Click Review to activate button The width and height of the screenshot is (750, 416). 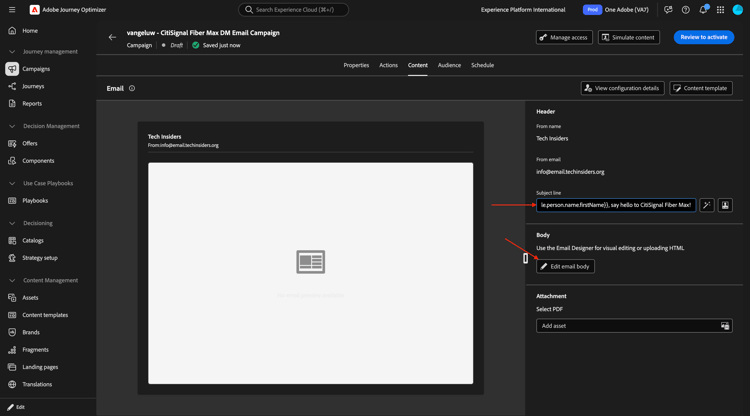[x=704, y=37]
